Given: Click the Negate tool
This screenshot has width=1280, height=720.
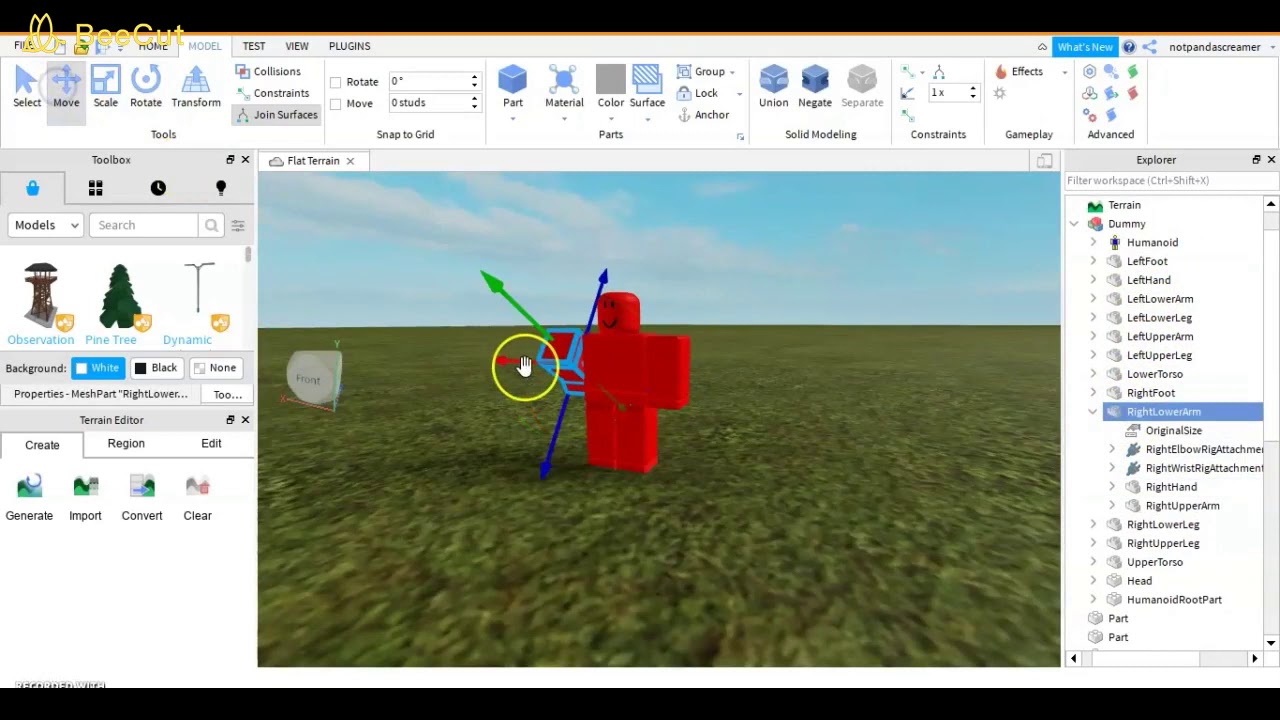Looking at the screenshot, I should [x=815, y=87].
